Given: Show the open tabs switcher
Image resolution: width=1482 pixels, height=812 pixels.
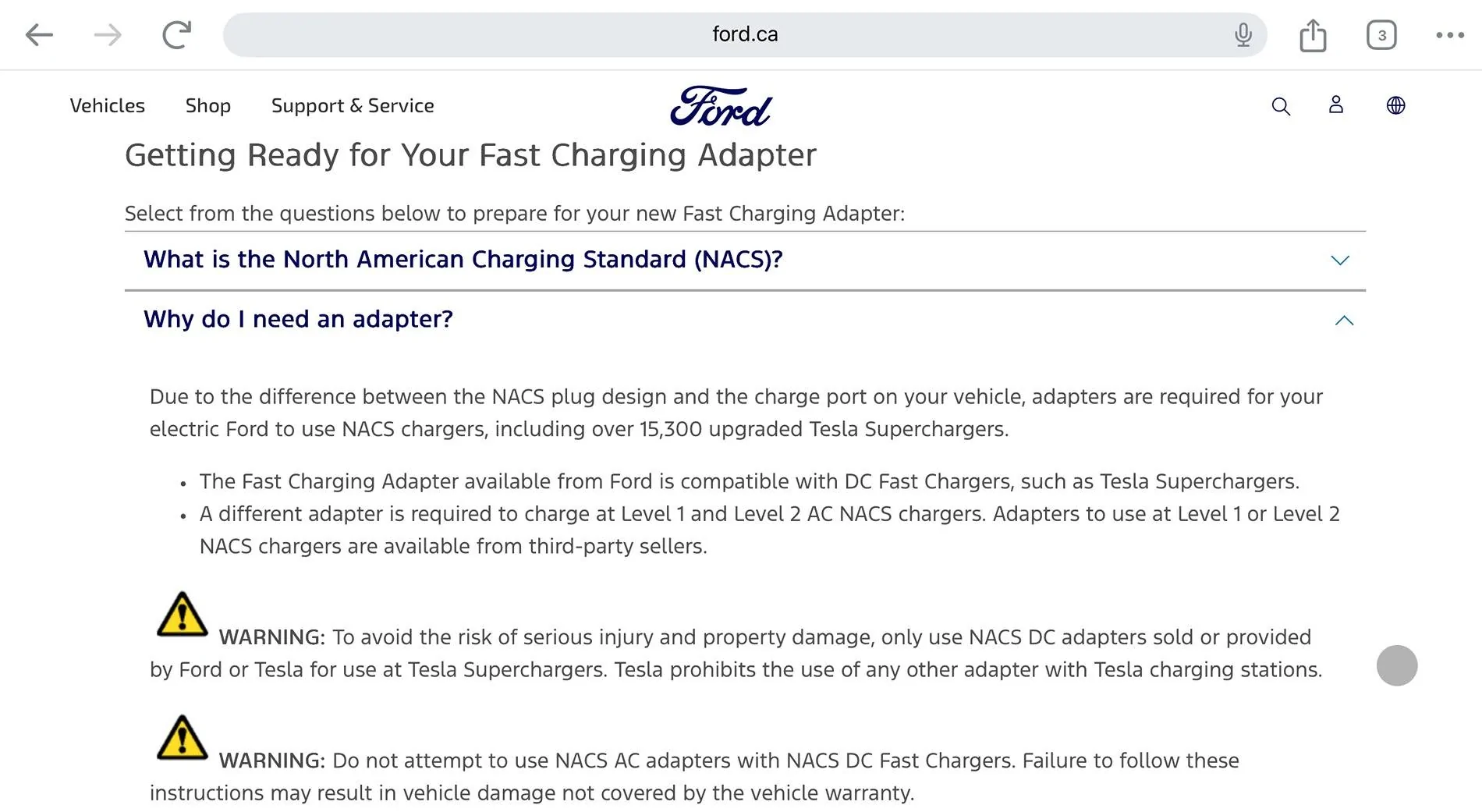Looking at the screenshot, I should (1381, 35).
